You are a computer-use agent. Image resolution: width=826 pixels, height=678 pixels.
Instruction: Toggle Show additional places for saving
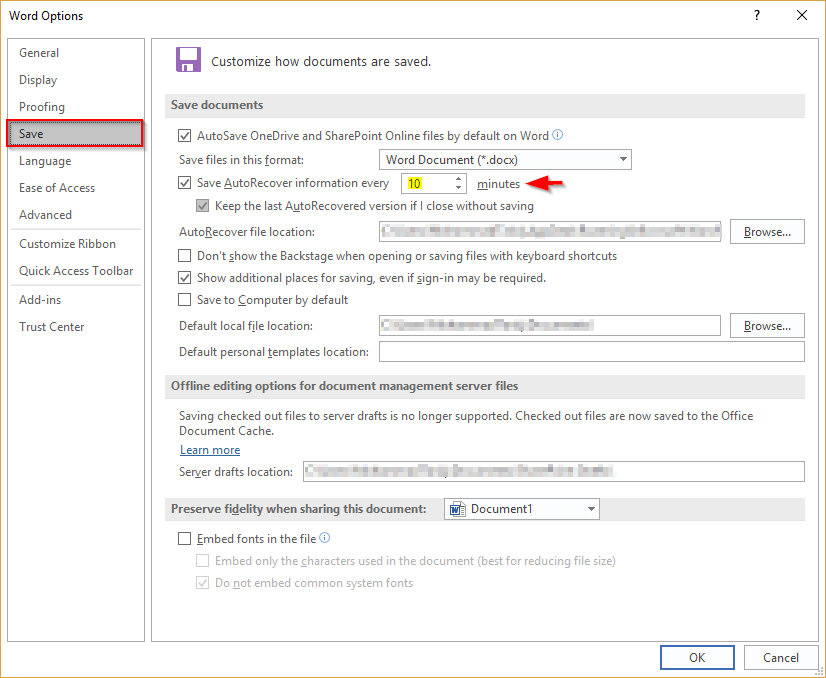tap(184, 278)
